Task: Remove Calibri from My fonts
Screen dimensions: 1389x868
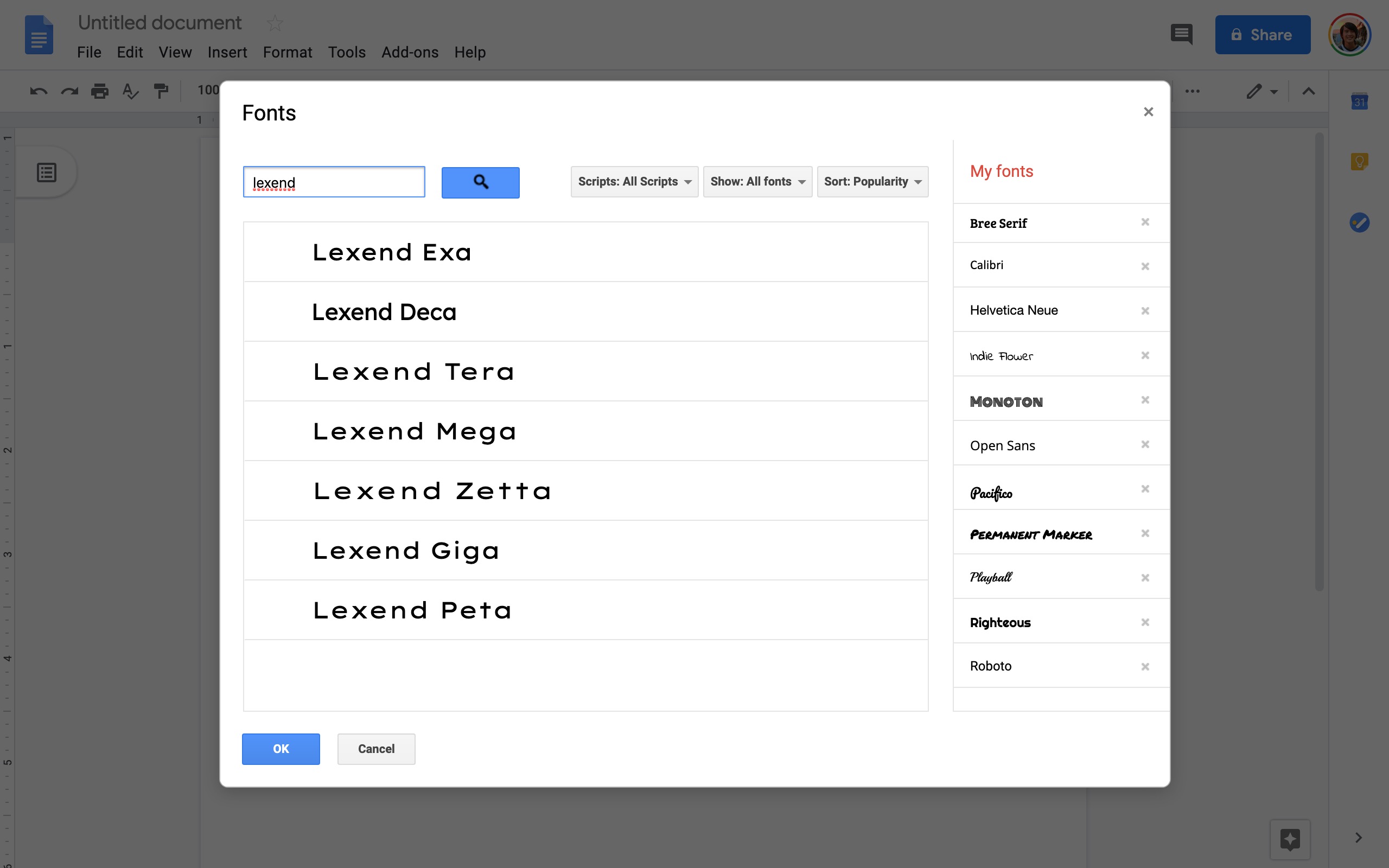Action: coord(1146,264)
